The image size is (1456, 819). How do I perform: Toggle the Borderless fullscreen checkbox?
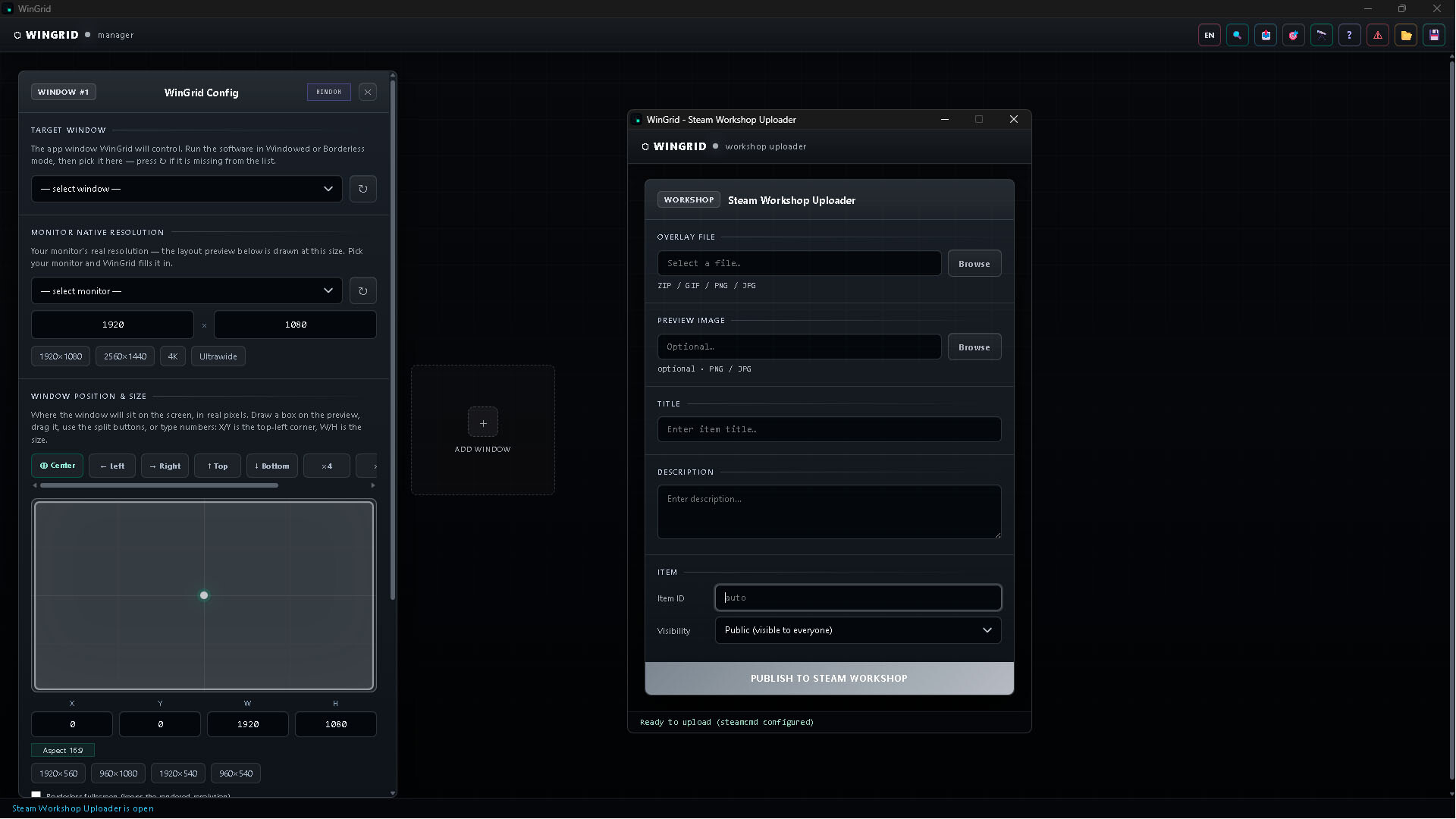[x=36, y=794]
